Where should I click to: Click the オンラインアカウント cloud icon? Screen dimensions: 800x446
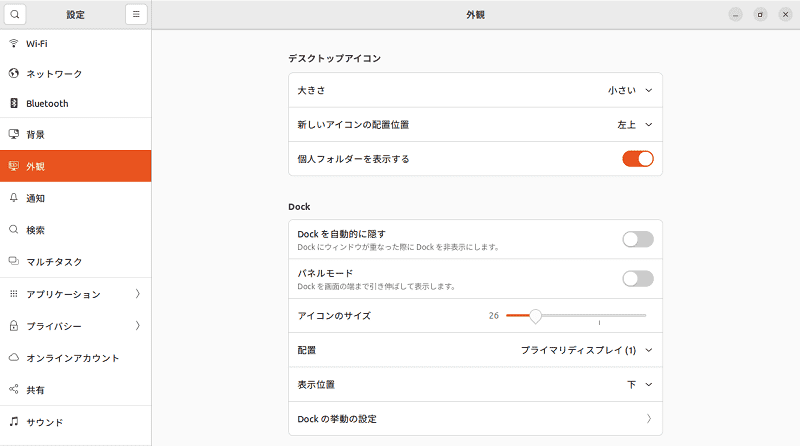14,357
